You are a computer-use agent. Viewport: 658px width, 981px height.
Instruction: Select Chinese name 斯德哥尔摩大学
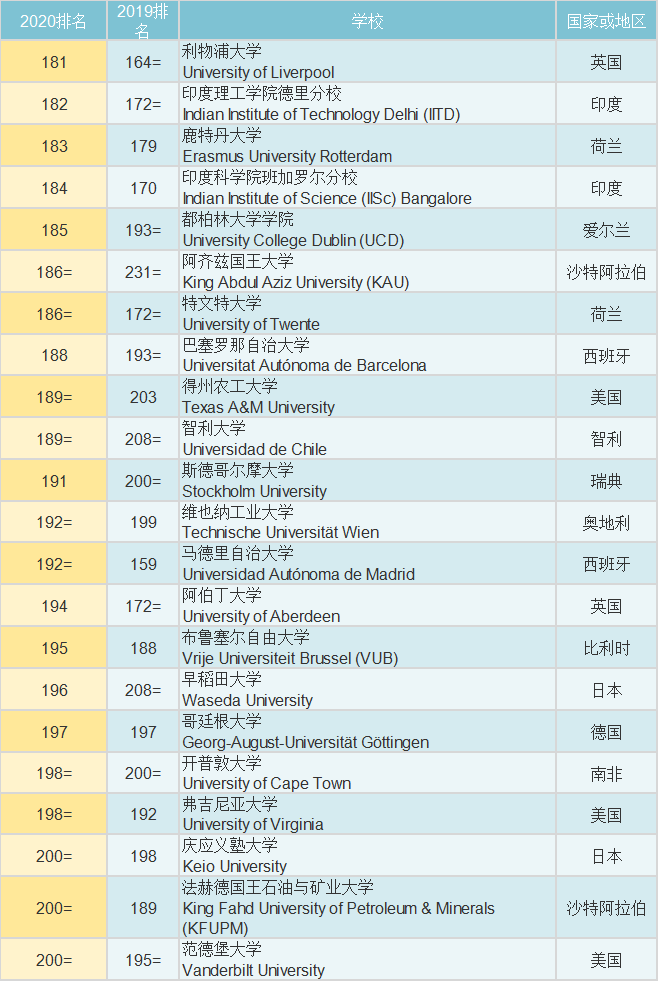[x=238, y=470]
